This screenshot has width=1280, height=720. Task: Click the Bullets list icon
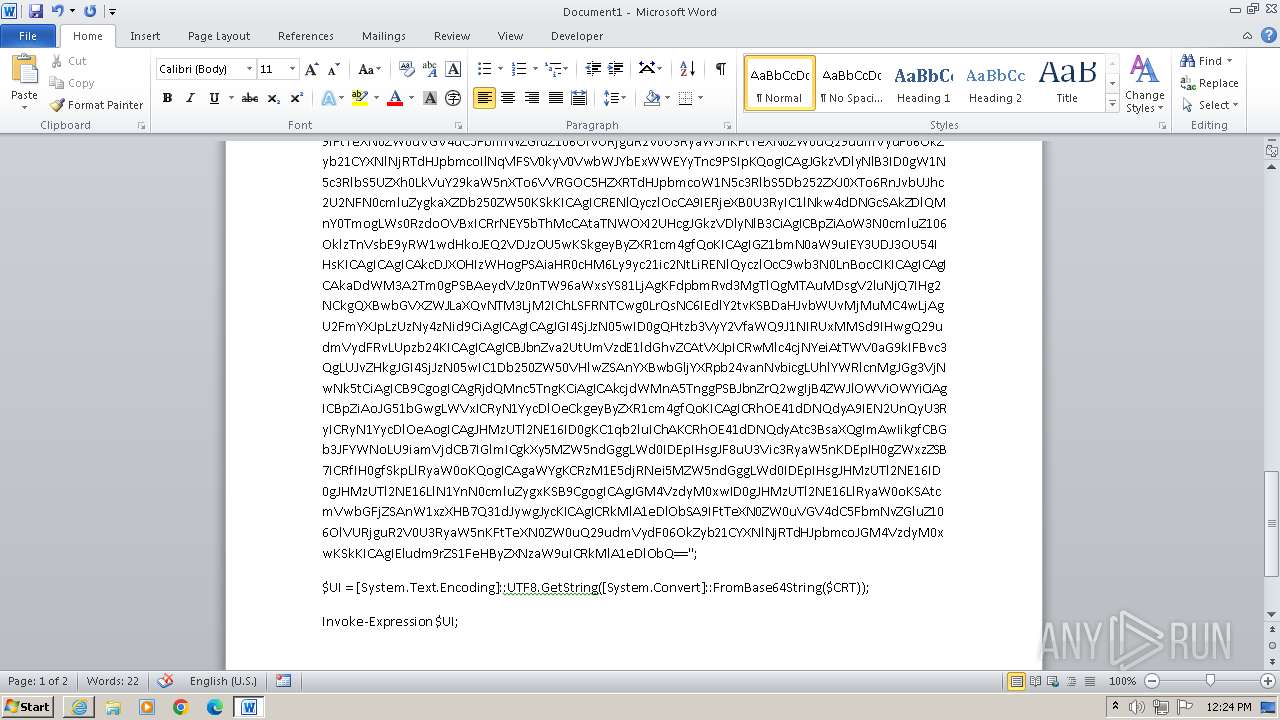(485, 69)
